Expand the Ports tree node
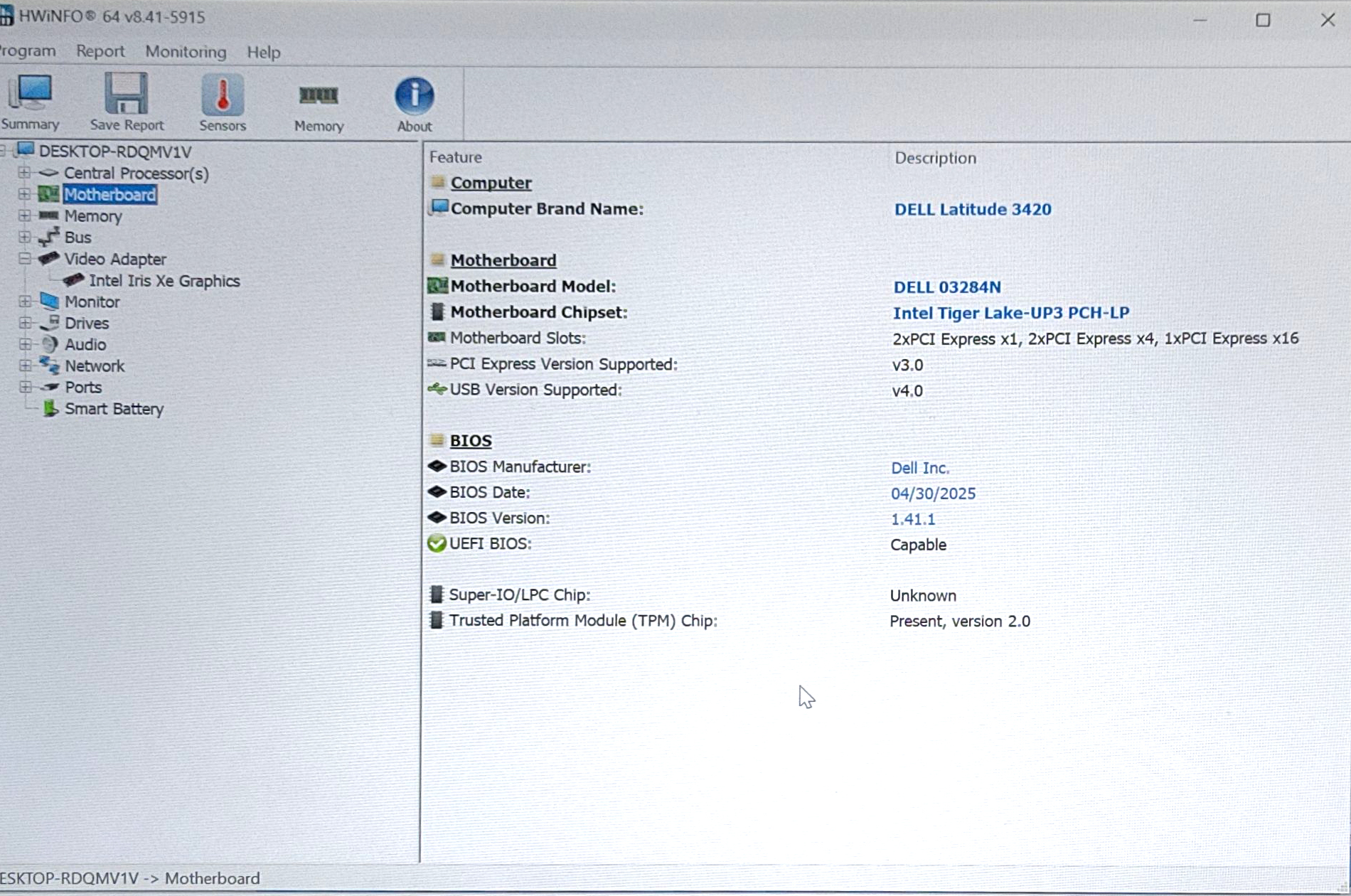This screenshot has height=896, width=1351. [25, 387]
